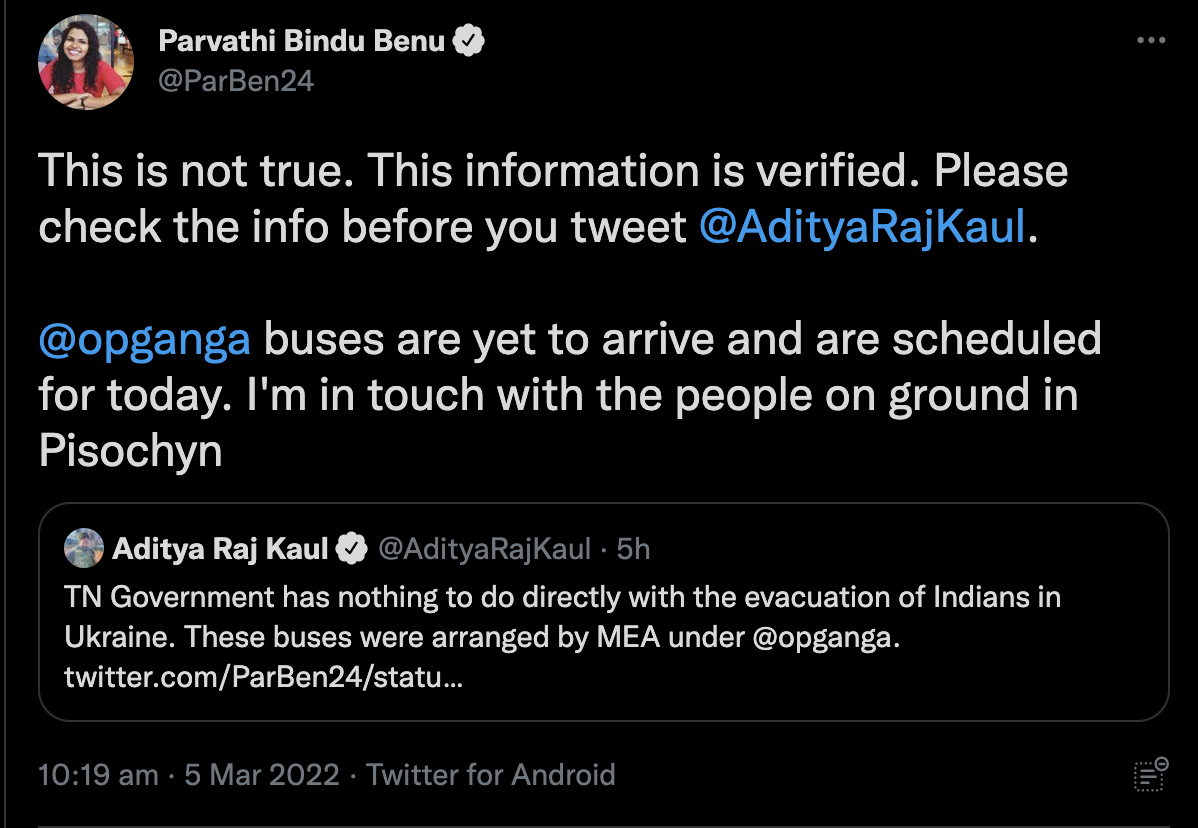Follow the blue @AdityaRajKaul mention link
Screen dimensions: 1198x828
pos(862,227)
